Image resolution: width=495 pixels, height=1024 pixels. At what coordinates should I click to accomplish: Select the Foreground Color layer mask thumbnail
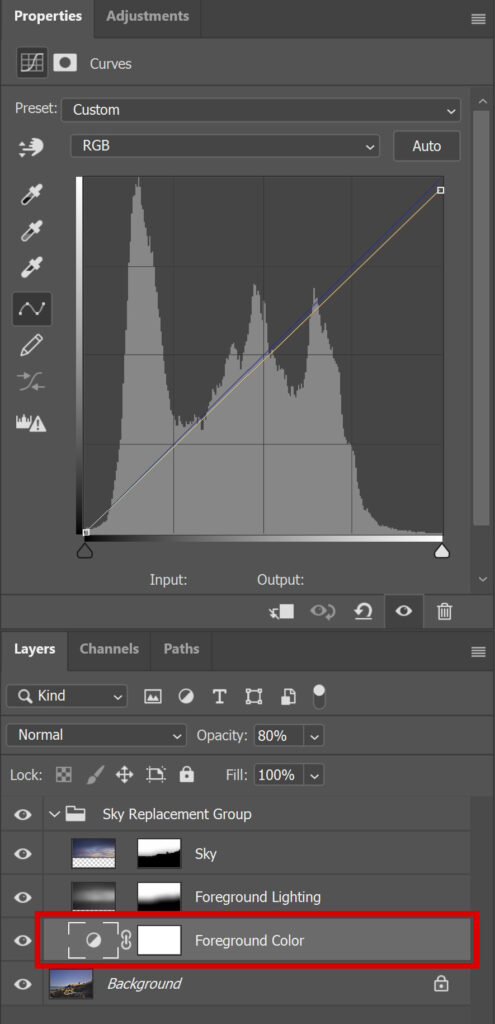point(159,940)
